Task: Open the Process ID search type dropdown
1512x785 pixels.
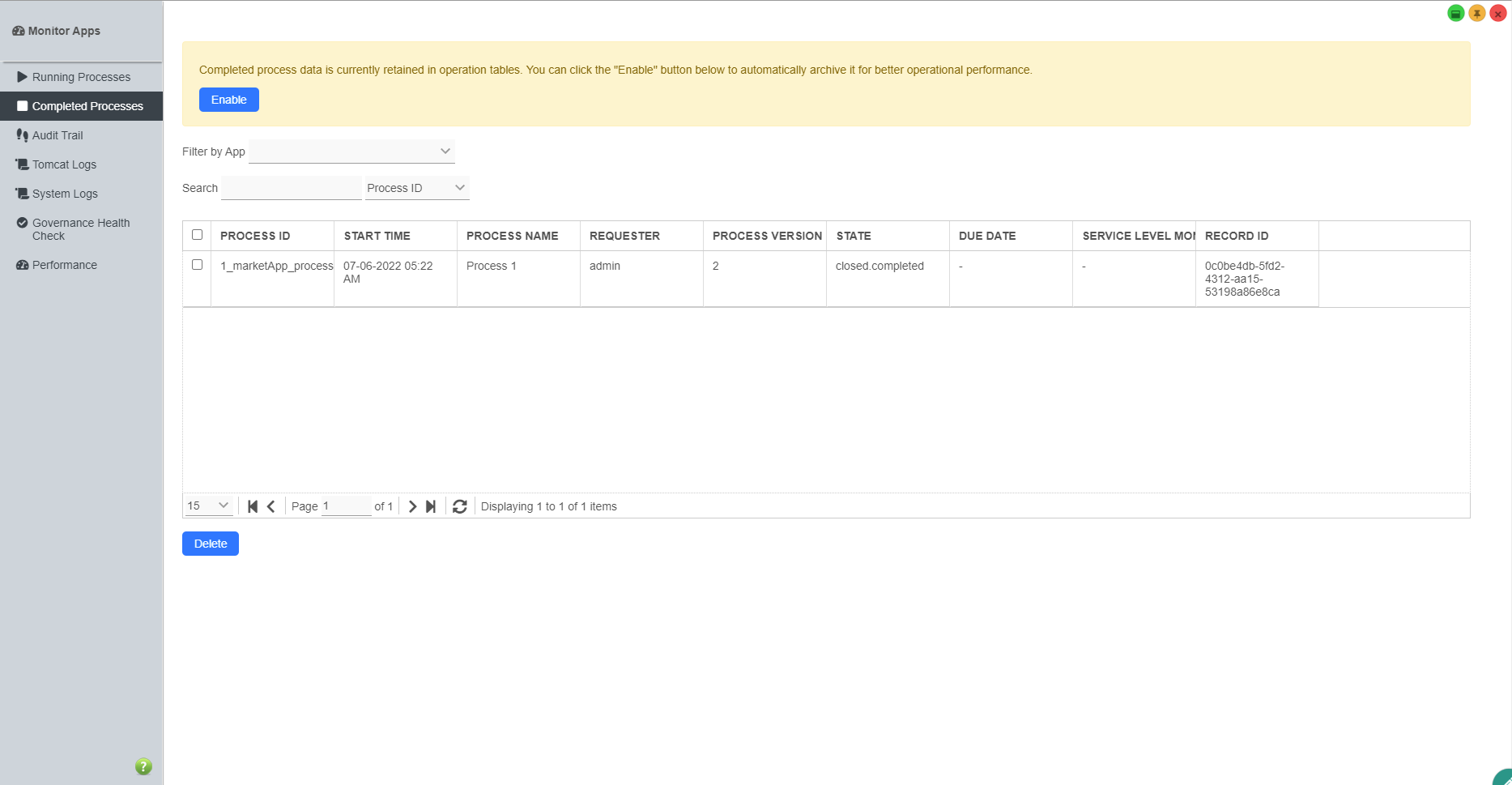Action: point(416,188)
